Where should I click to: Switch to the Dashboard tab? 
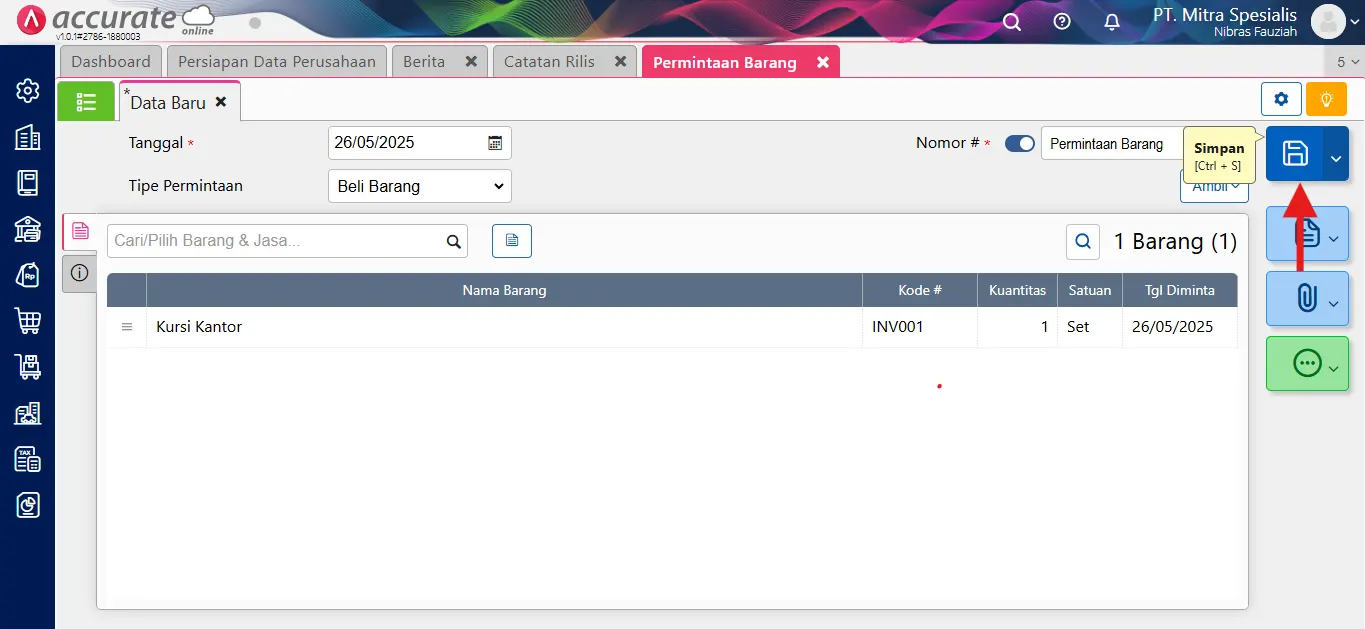pos(110,62)
